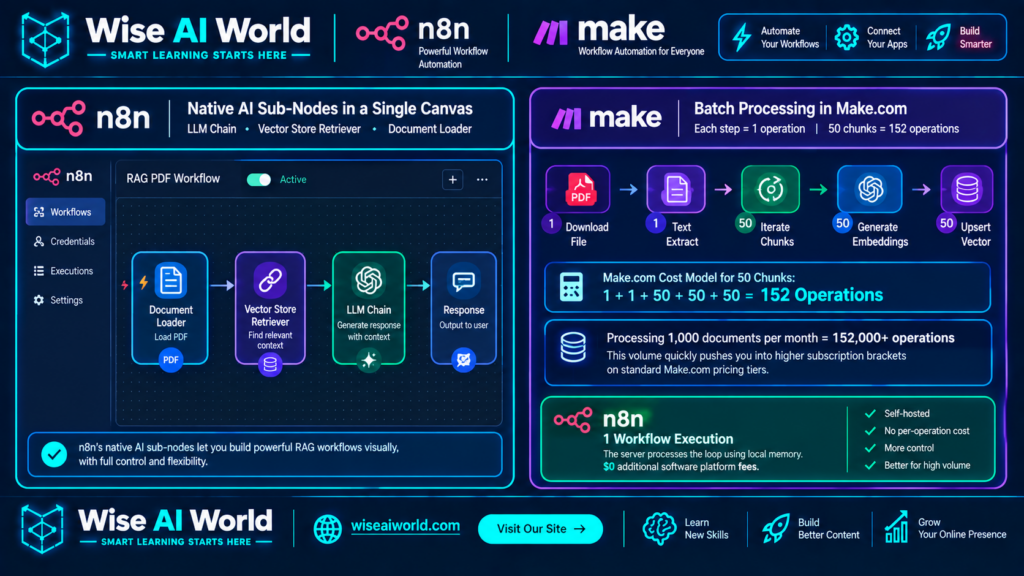Click the globe icon beside wiseaiworld.com
Screen dimensions: 1024x576
[328, 529]
